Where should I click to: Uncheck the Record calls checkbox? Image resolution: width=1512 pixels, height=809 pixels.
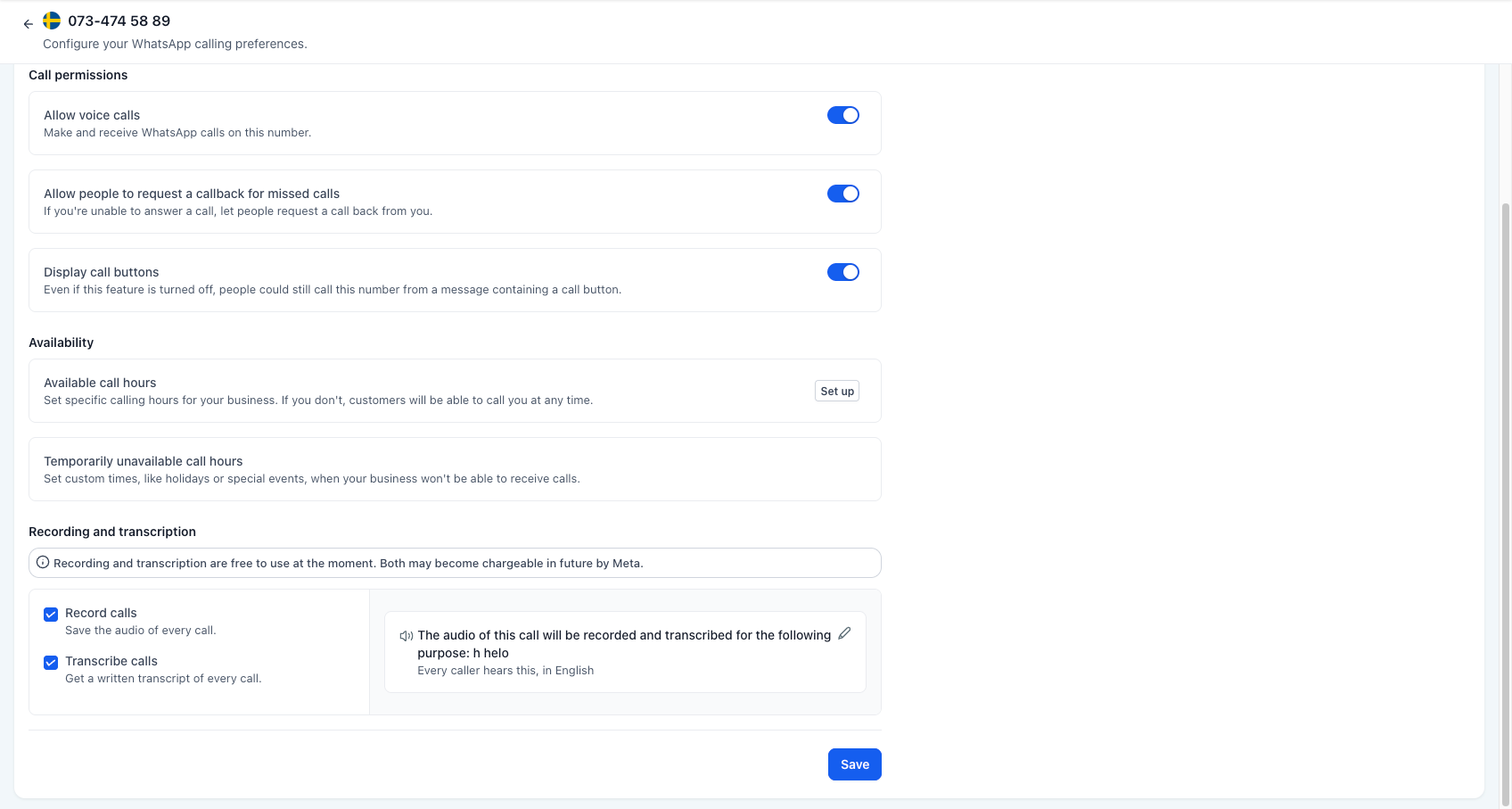(51, 614)
